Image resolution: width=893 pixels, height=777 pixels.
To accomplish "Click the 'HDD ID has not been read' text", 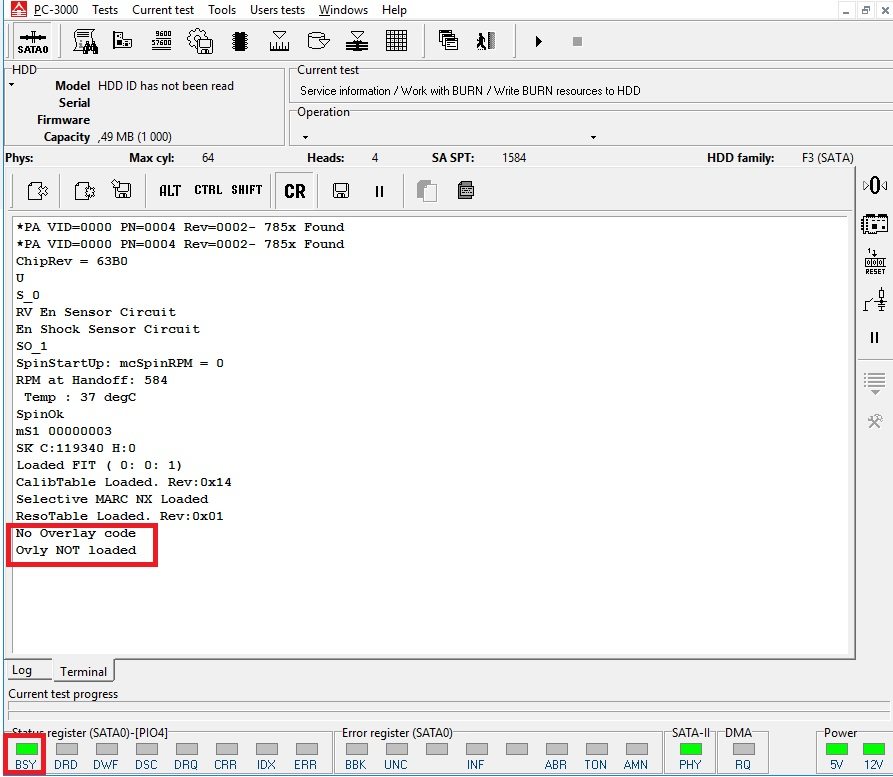I will 166,85.
